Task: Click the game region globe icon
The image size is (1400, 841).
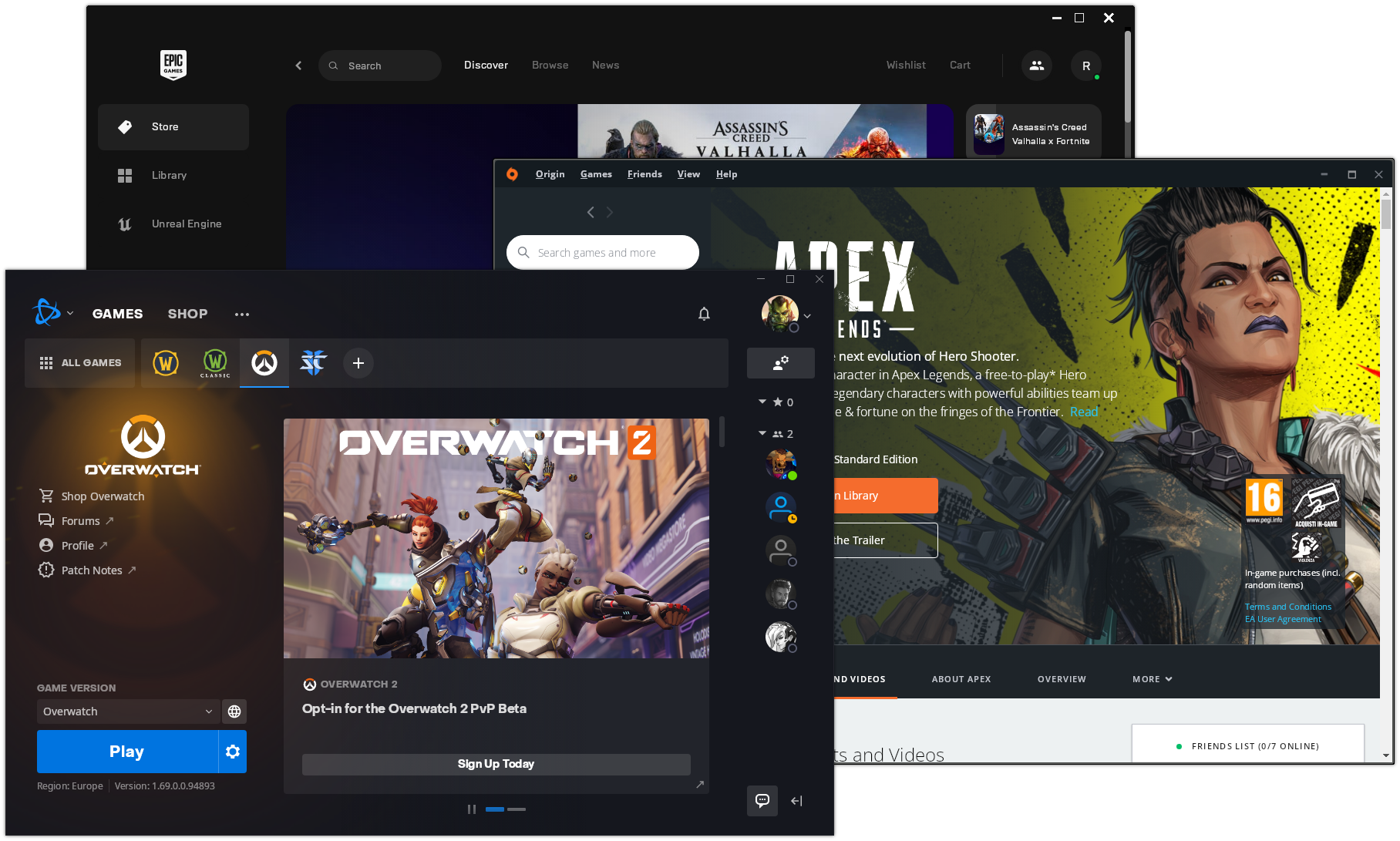Action: (234, 711)
